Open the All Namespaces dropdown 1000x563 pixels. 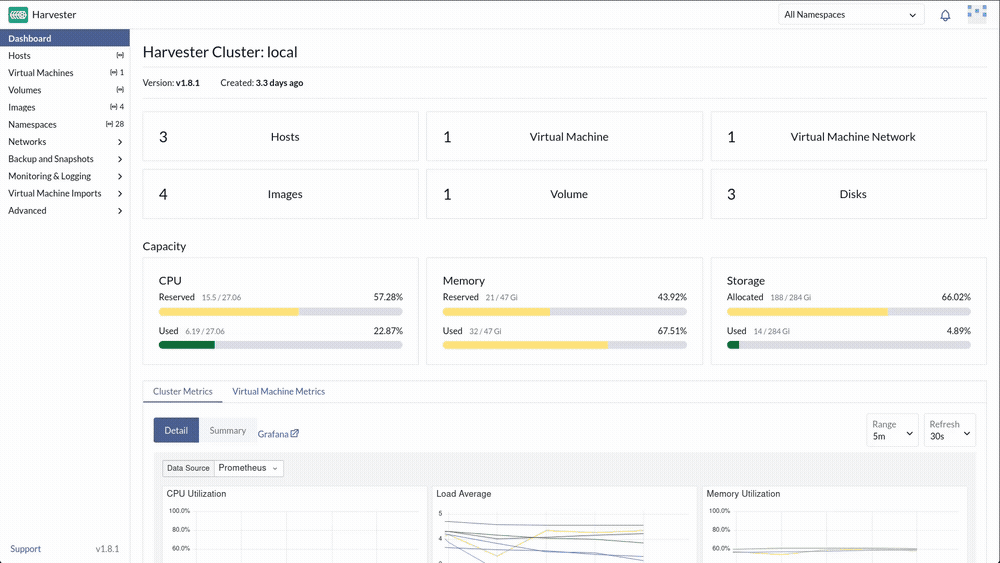(x=851, y=15)
